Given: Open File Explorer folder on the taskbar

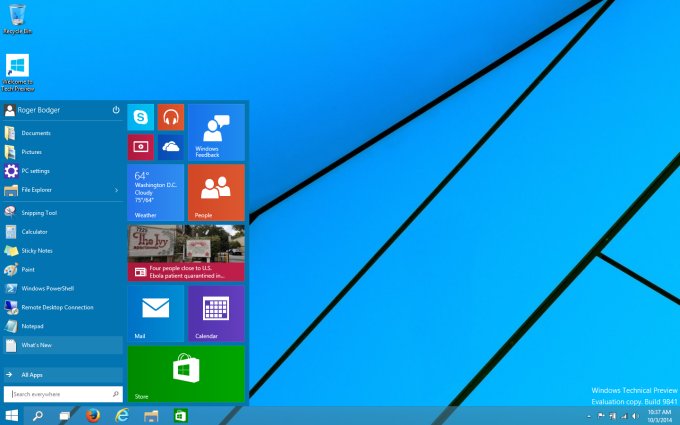Looking at the screenshot, I should point(151,416).
